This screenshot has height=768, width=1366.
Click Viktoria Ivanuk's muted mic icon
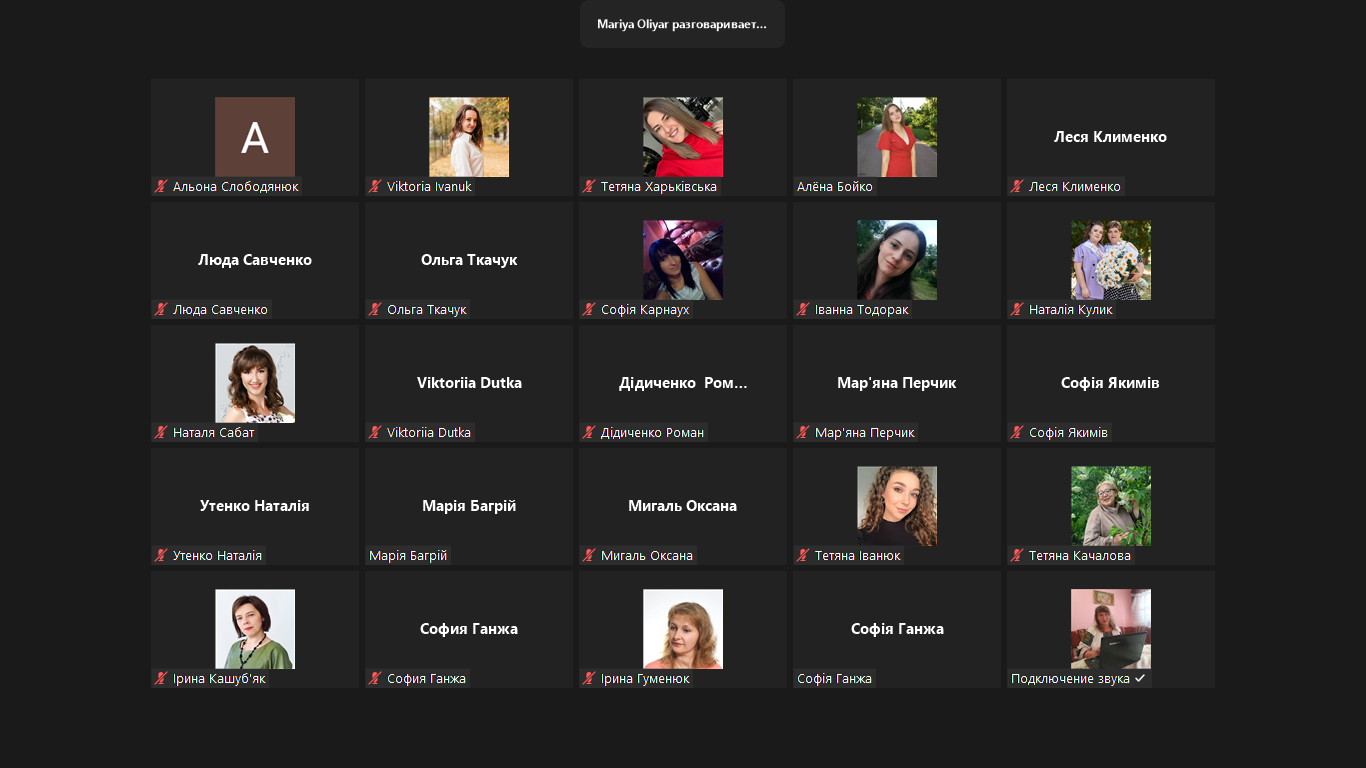click(375, 187)
